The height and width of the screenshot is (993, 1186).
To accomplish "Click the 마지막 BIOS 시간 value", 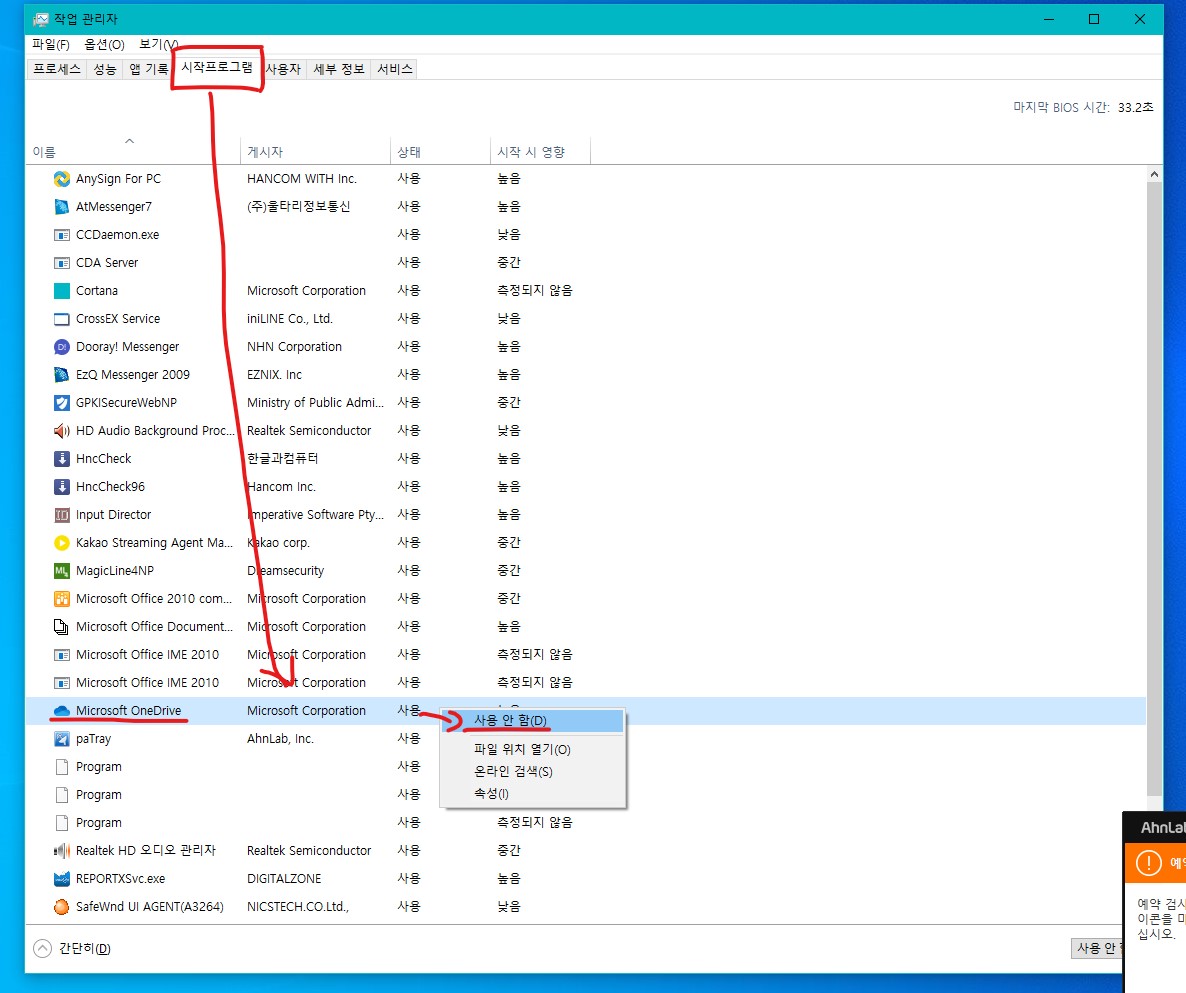I will [x=1135, y=107].
